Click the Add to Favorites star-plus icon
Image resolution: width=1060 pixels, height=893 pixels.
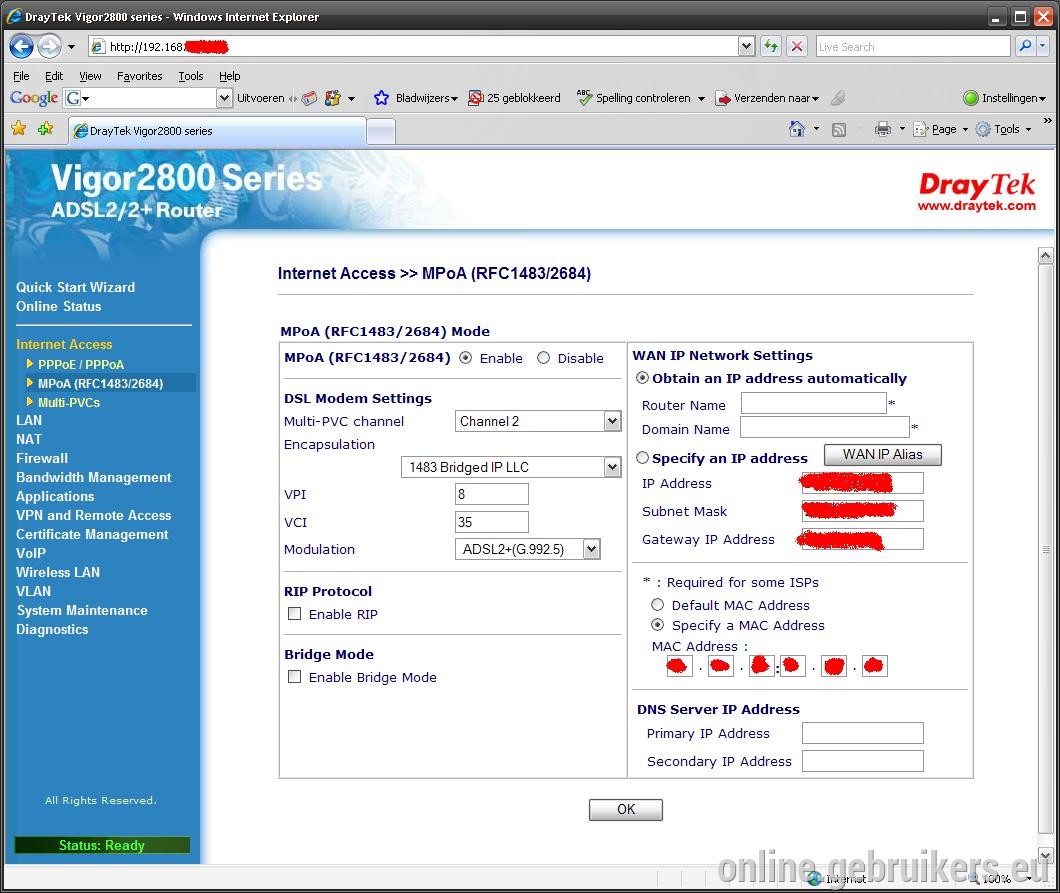(45, 128)
